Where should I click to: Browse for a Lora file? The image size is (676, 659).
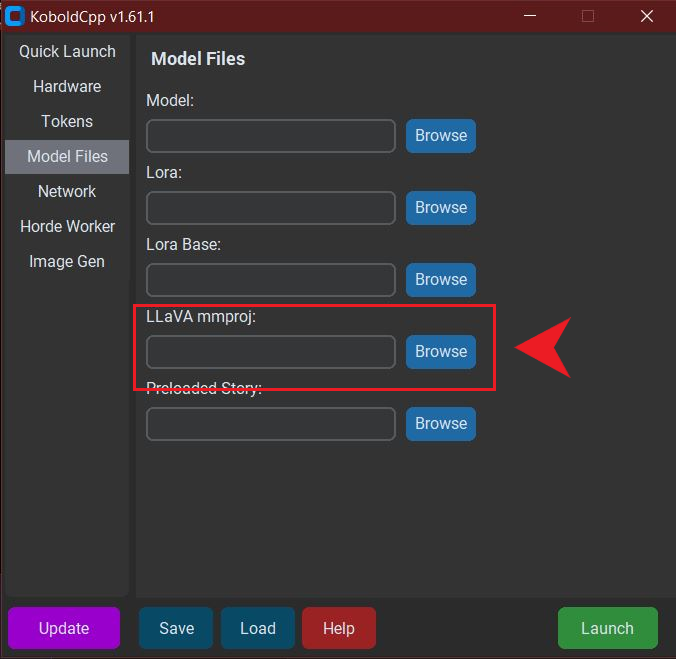pyautogui.click(x=441, y=208)
